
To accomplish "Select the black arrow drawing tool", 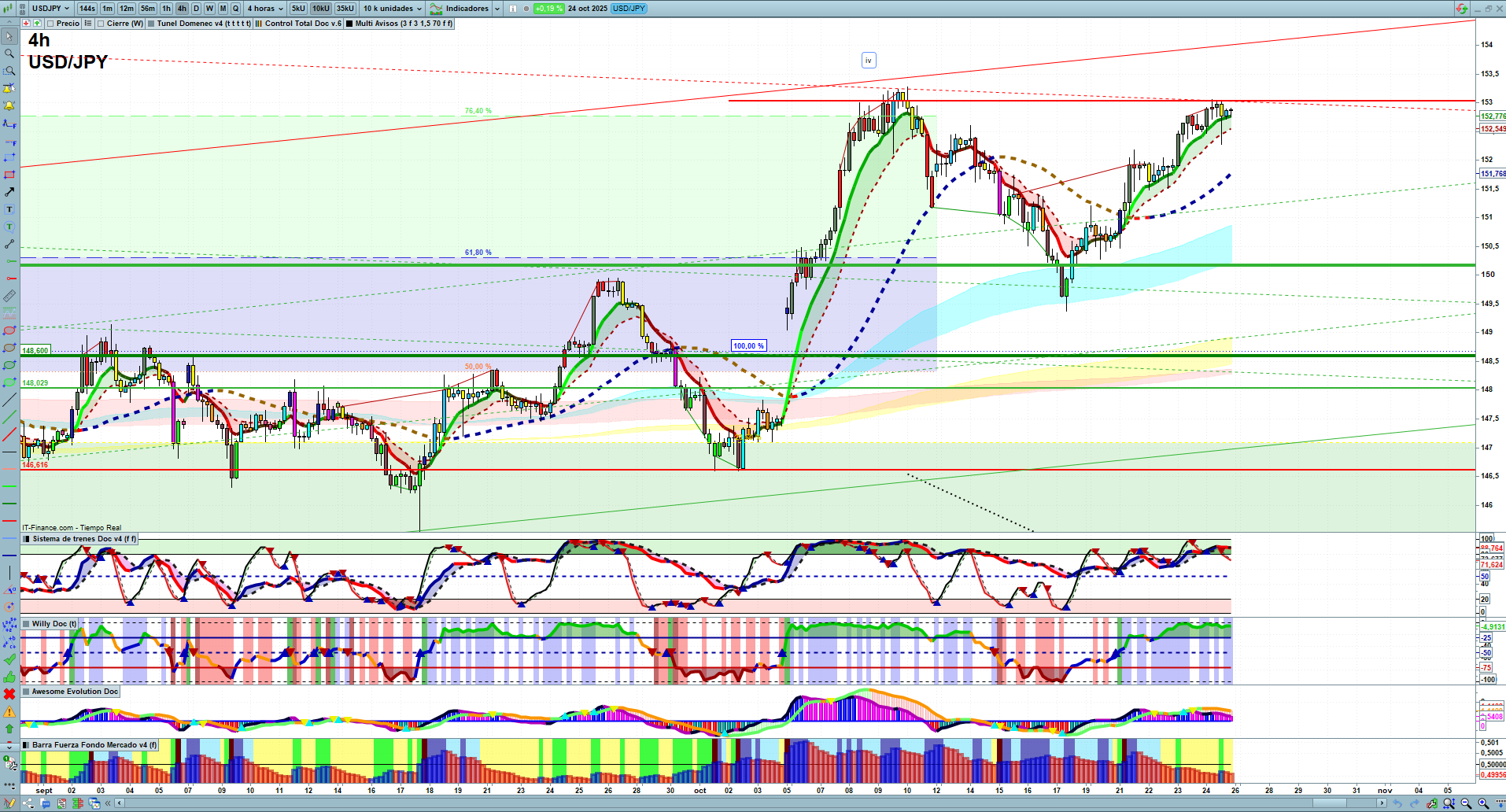I will click(9, 192).
